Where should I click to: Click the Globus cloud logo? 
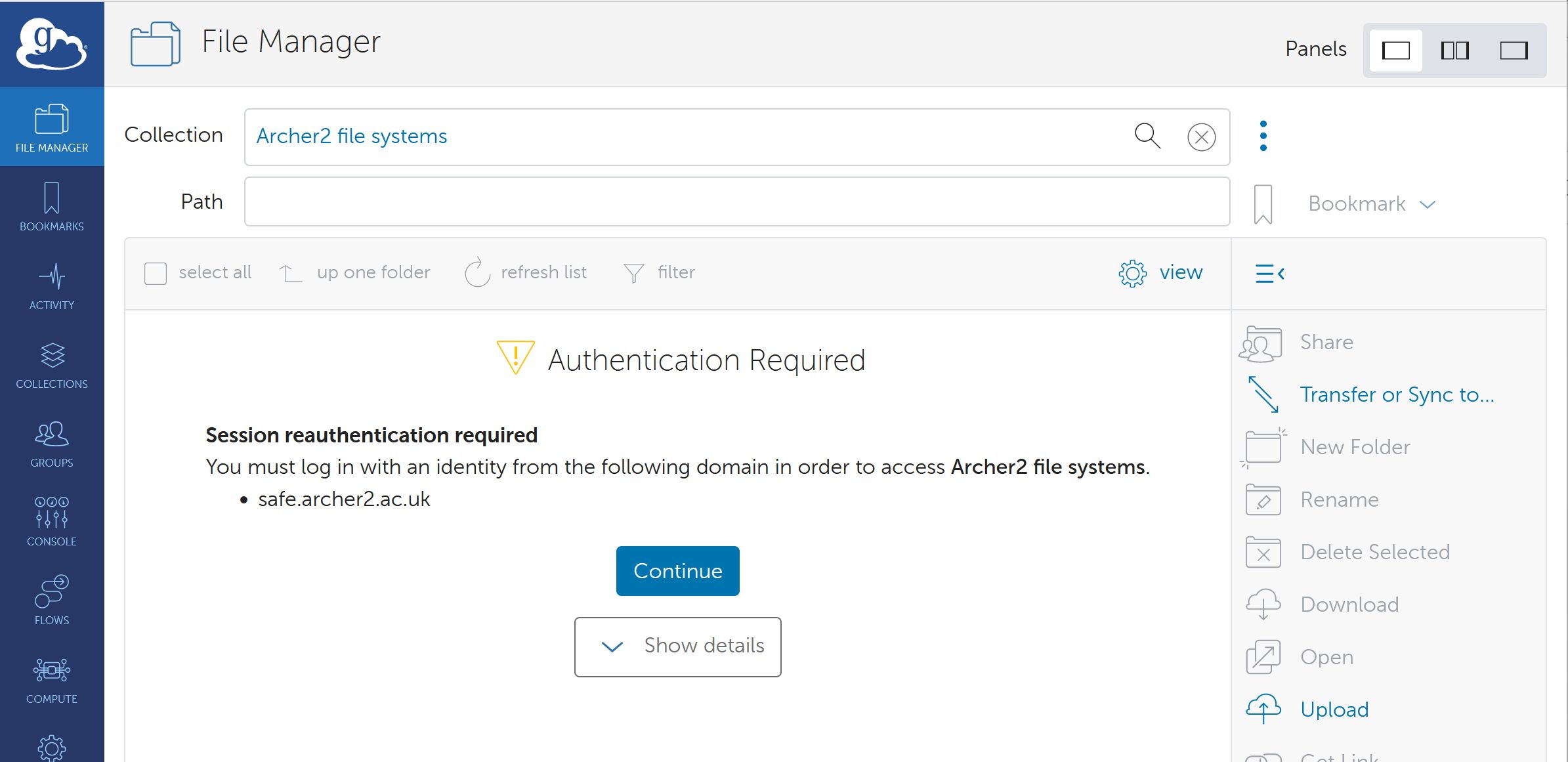point(51,43)
